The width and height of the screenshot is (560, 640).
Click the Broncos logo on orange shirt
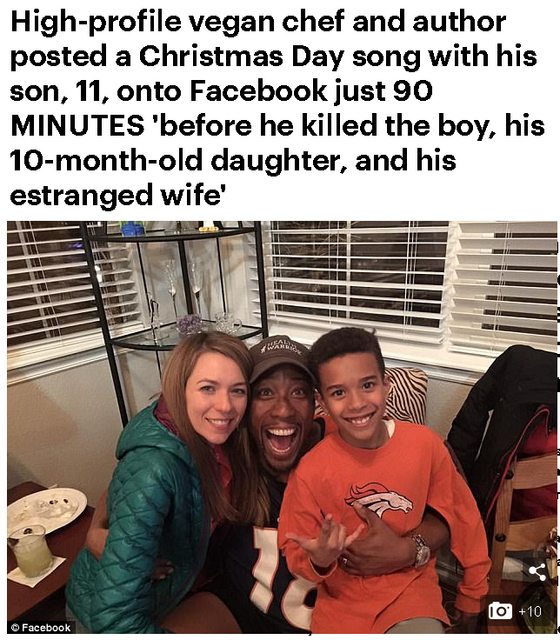coord(378,499)
